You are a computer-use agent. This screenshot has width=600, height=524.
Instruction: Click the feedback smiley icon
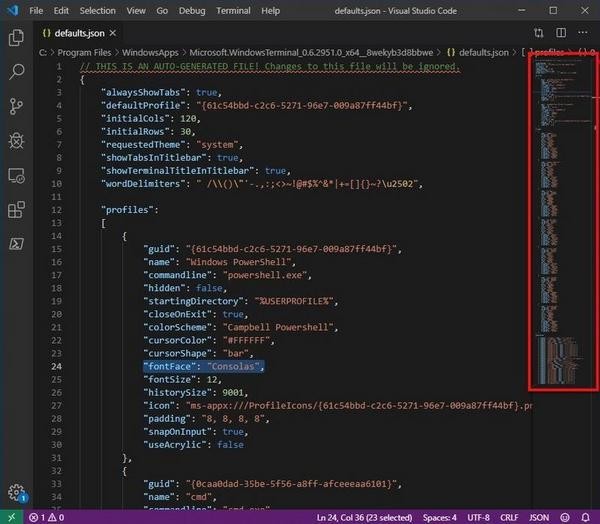point(565,518)
